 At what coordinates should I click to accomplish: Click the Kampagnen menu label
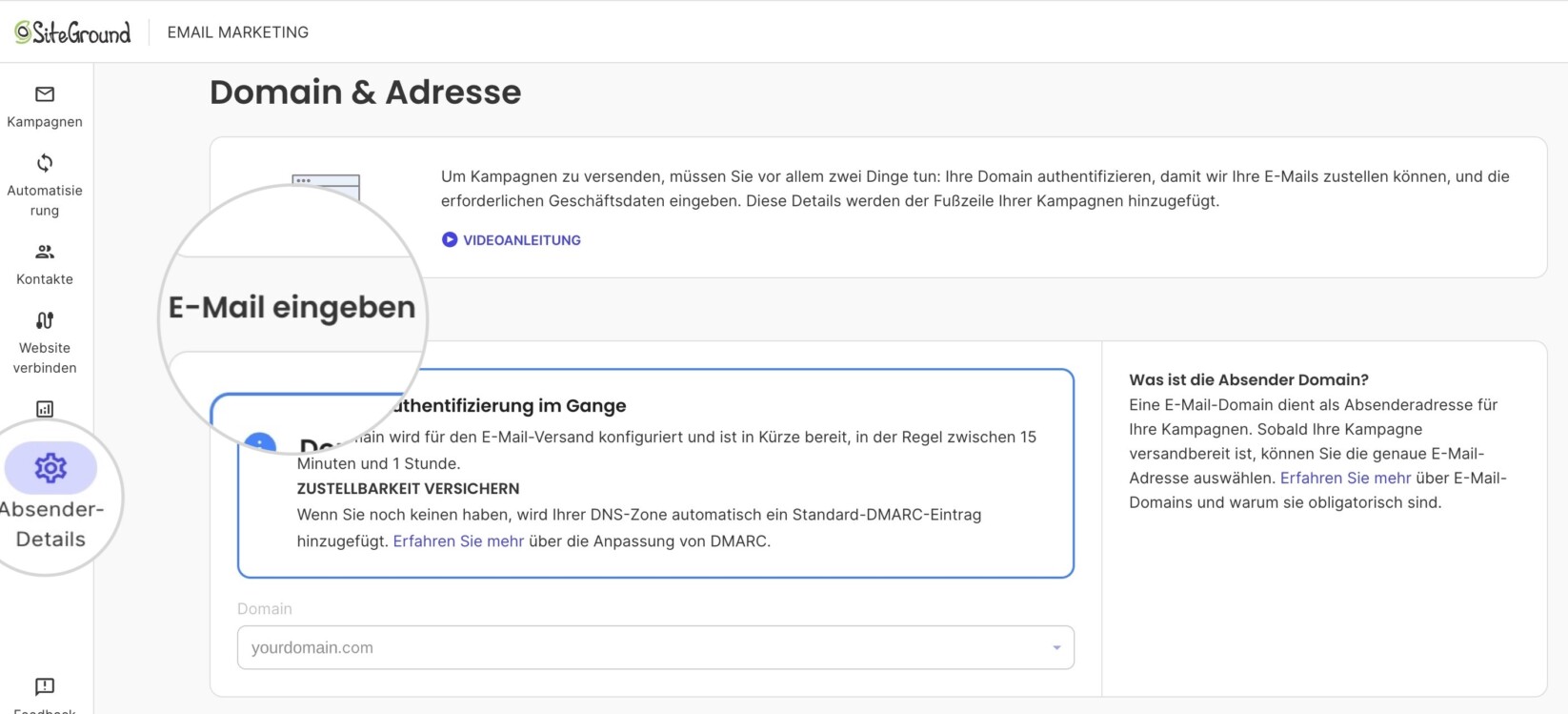coord(45,122)
